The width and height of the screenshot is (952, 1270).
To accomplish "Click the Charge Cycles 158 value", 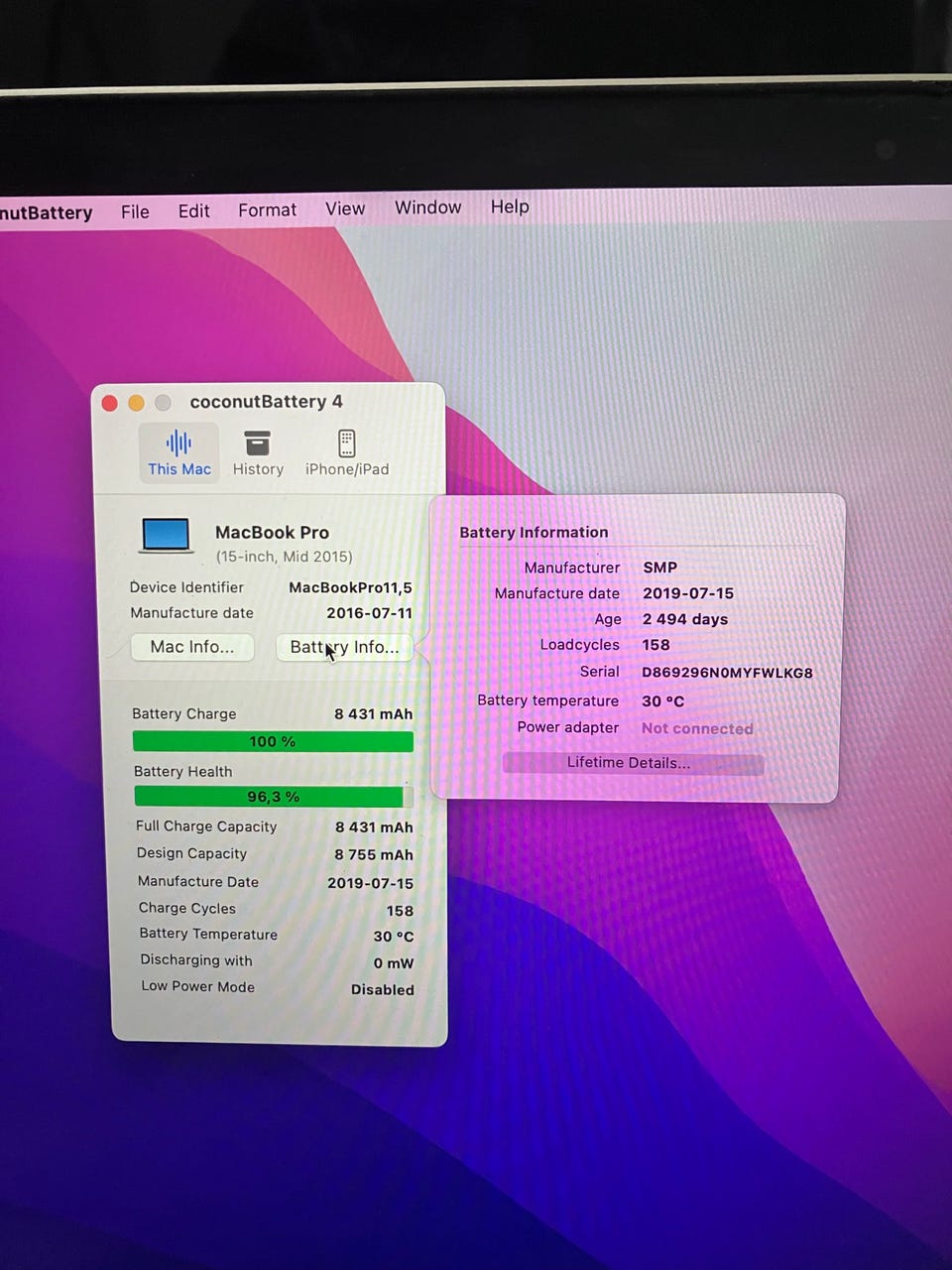I will pyautogui.click(x=400, y=911).
